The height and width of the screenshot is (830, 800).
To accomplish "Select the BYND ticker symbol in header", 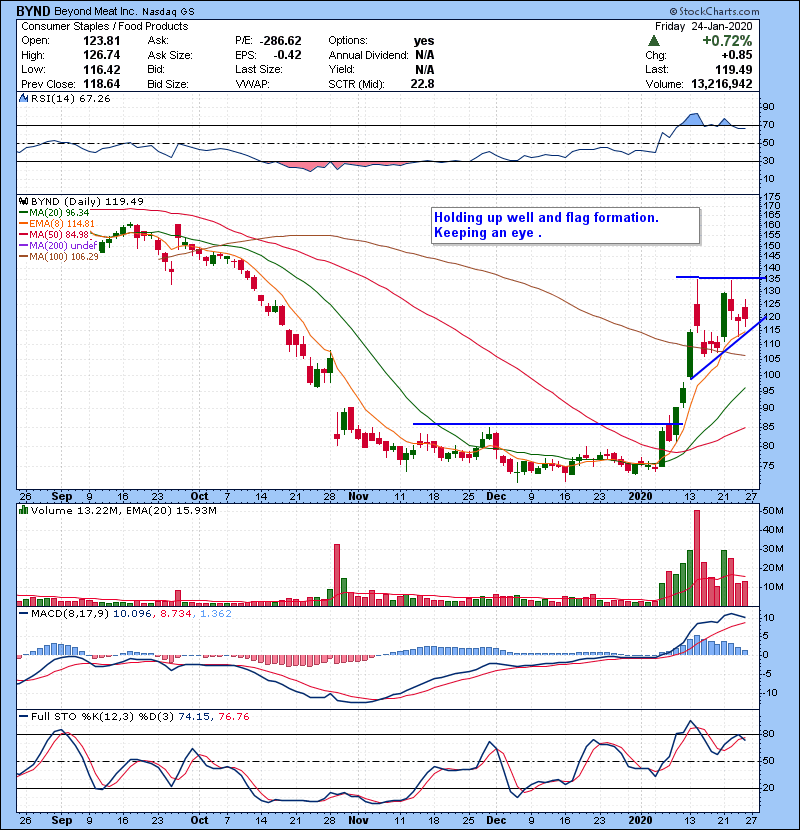I will [33, 11].
